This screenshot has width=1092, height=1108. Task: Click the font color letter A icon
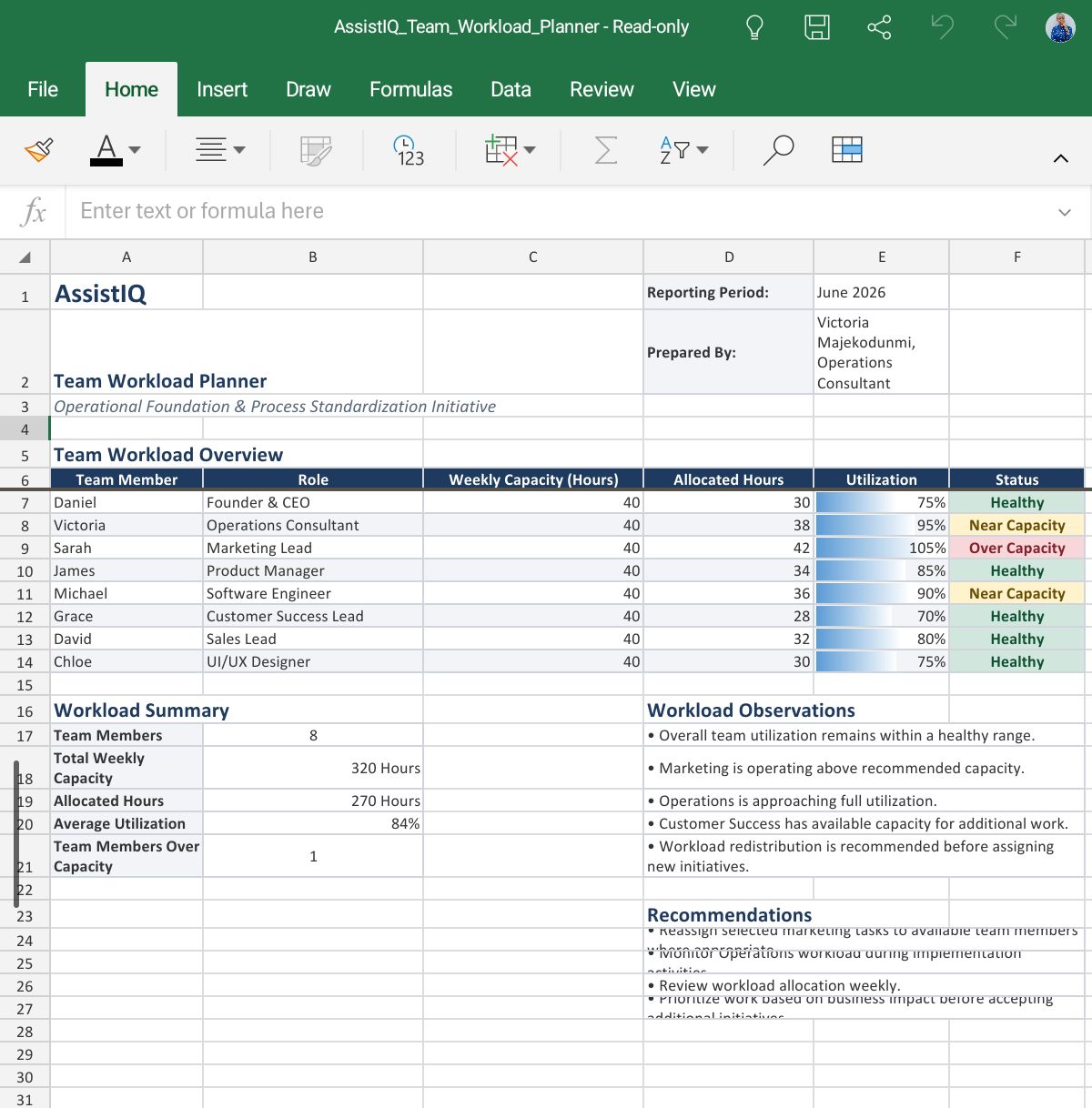coord(106,150)
